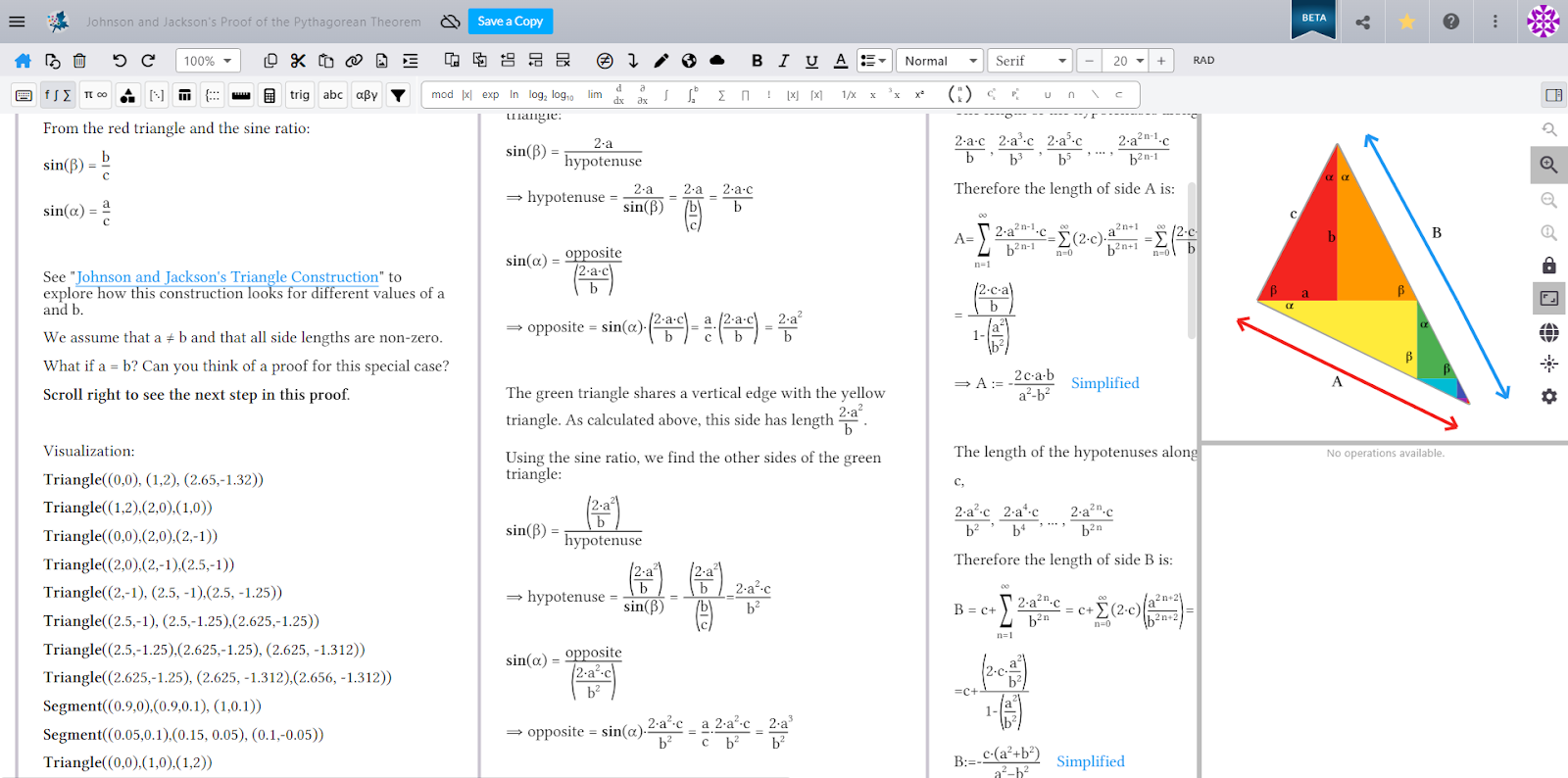Open the shapes geometry palette

(127, 95)
